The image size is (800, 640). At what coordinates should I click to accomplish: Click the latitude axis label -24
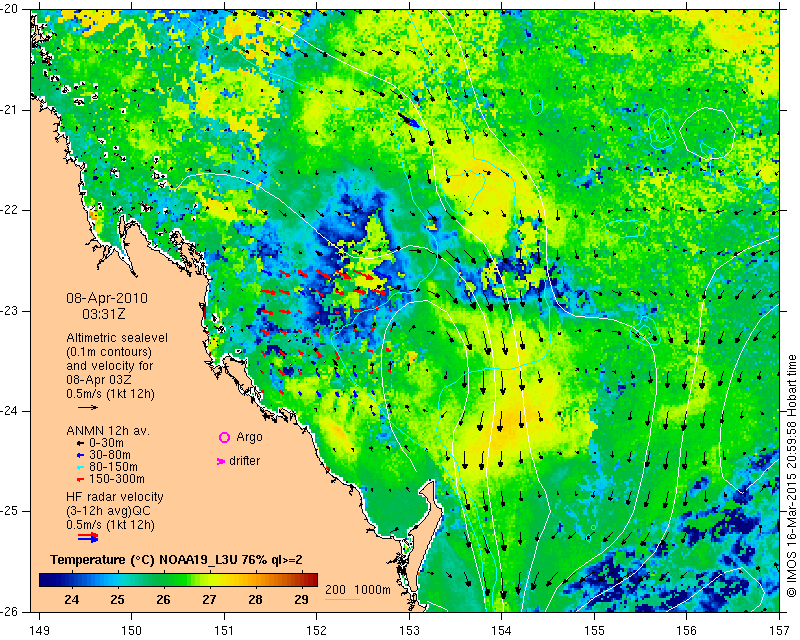(x=9, y=411)
